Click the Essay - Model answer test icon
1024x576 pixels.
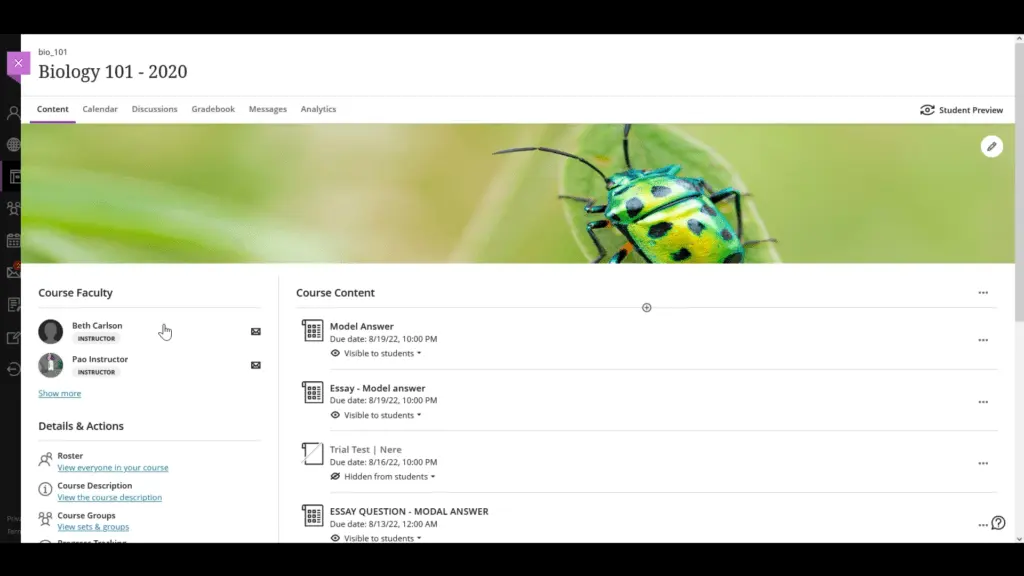click(x=312, y=392)
